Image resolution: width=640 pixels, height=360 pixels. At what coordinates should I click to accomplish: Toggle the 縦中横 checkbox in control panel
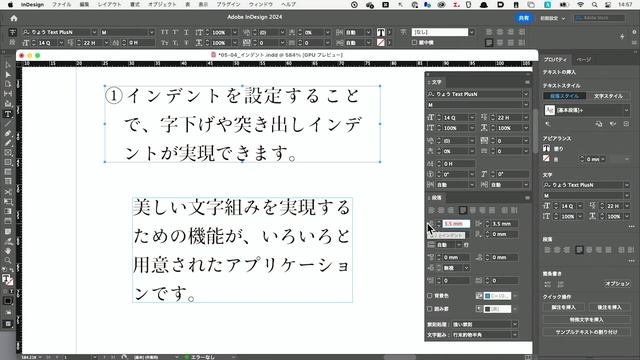tap(415, 42)
